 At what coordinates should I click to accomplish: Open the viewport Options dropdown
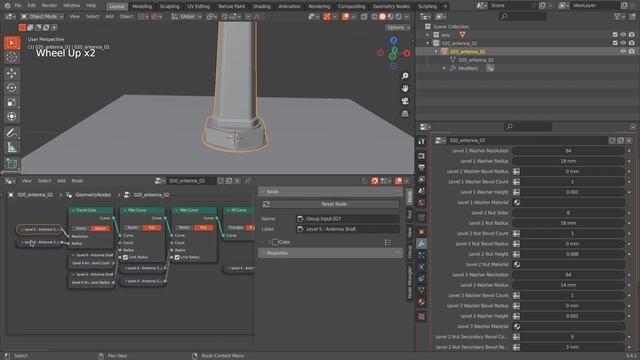pos(398,27)
